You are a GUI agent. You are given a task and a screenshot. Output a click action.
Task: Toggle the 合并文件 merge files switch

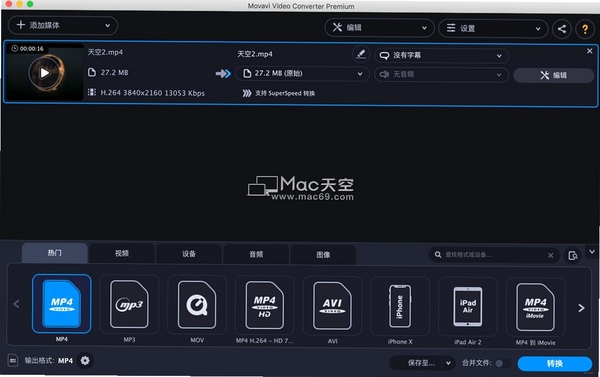(502, 363)
